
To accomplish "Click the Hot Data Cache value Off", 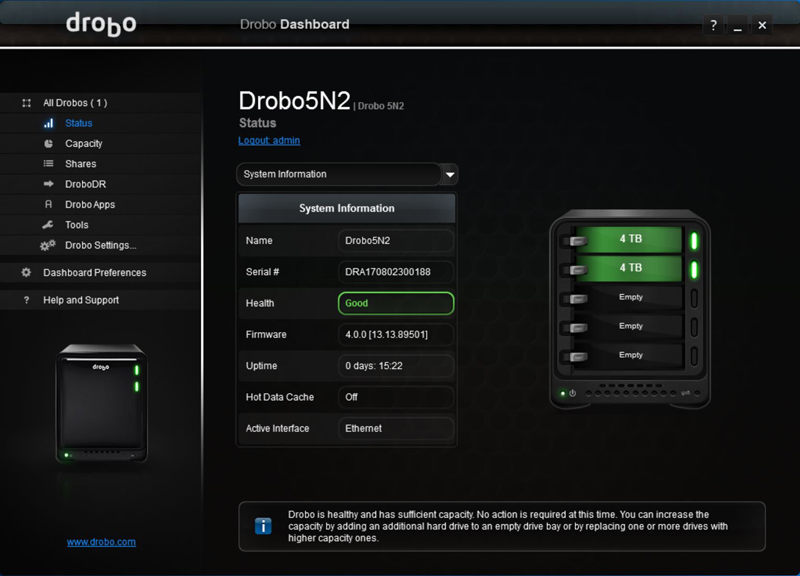I will coord(396,397).
